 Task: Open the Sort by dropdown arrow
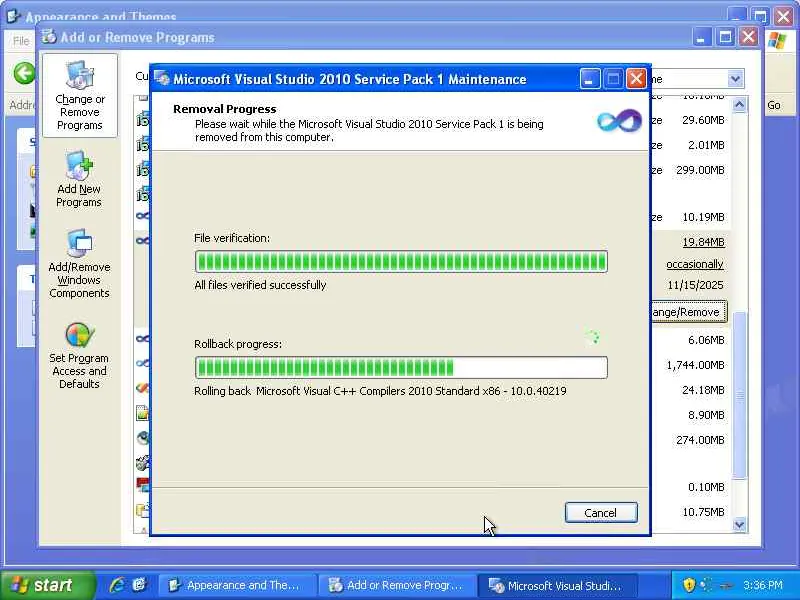[735, 79]
